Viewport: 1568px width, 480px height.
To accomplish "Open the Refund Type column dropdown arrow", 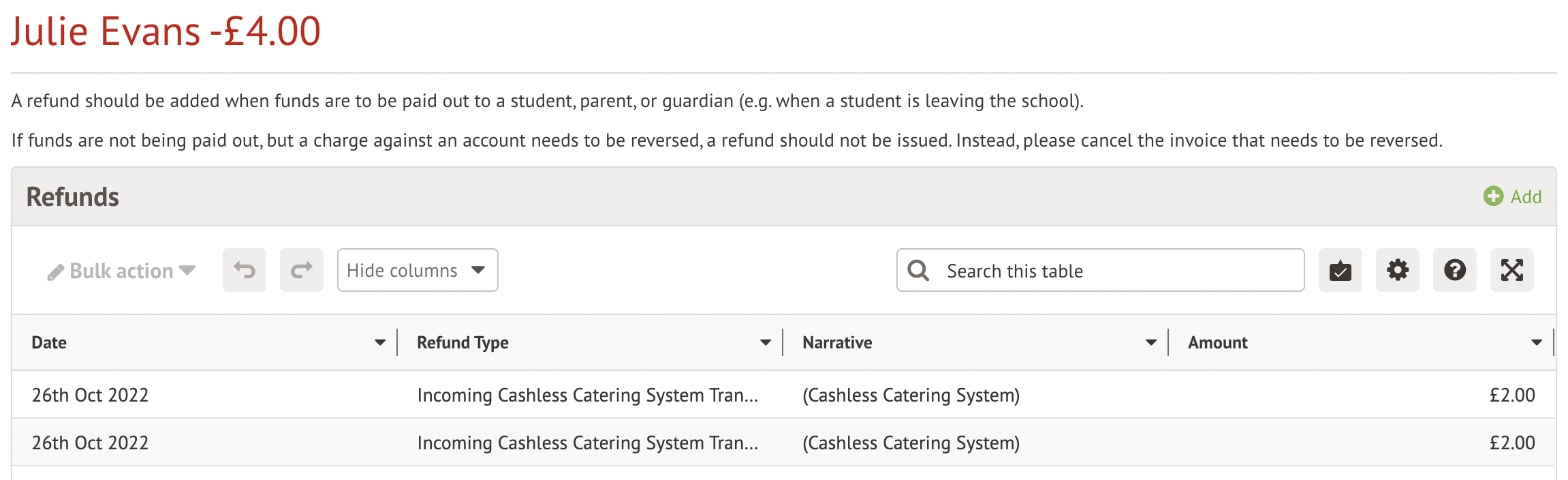I will [x=766, y=342].
